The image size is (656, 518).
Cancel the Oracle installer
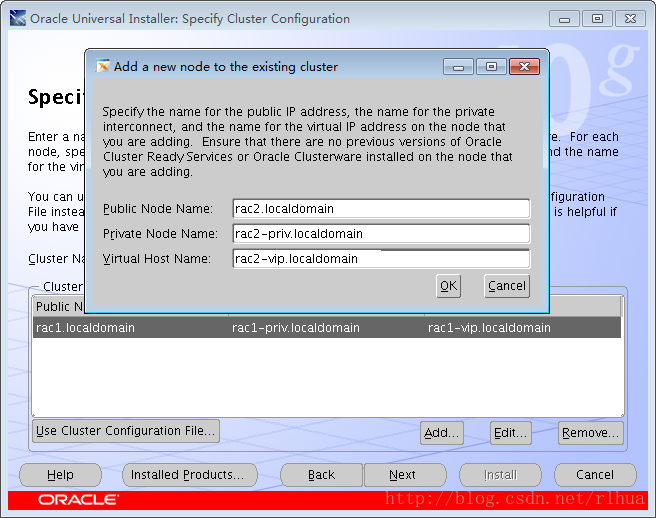tap(595, 475)
